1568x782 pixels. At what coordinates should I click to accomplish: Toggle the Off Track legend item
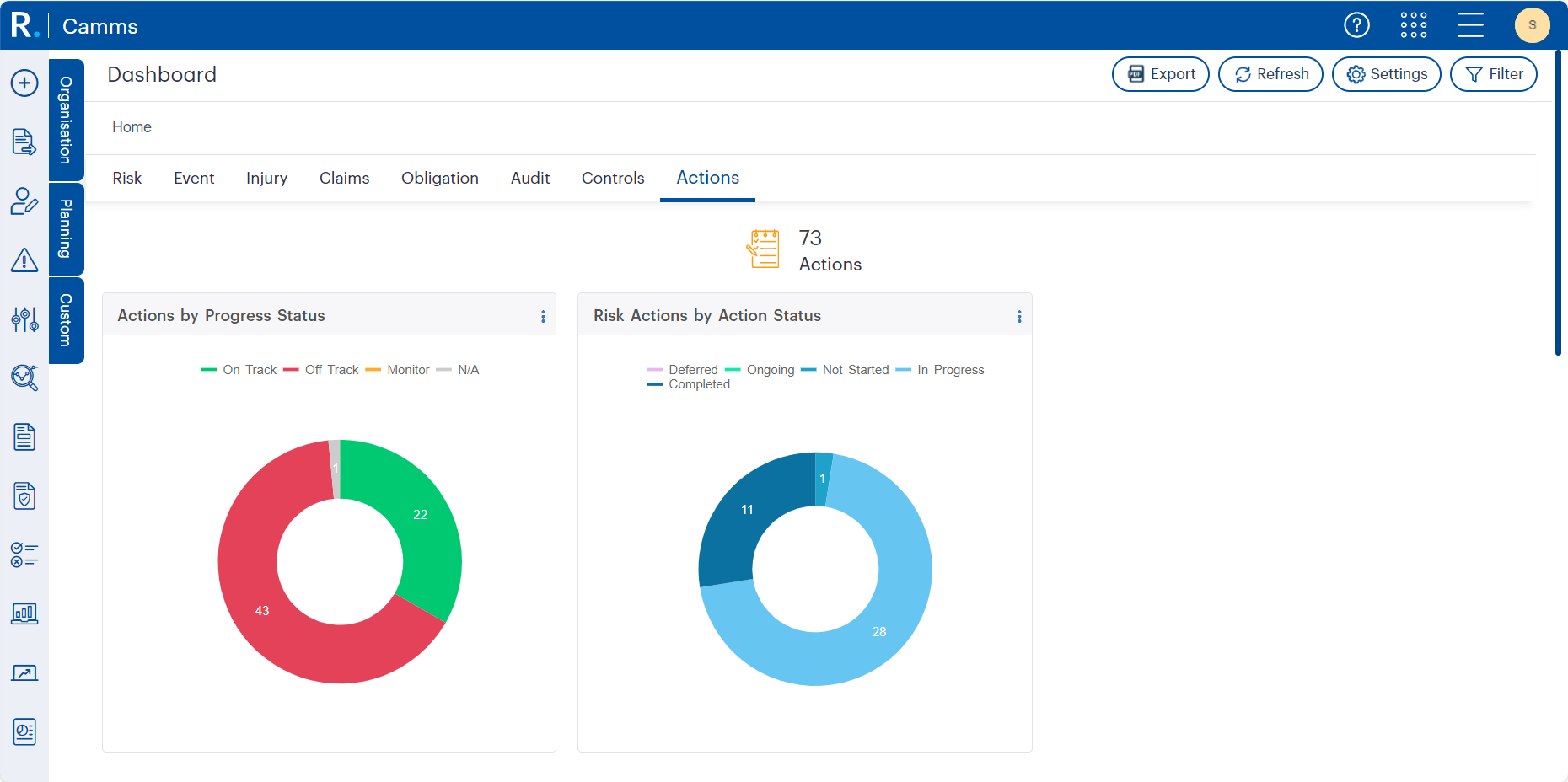tap(321, 370)
